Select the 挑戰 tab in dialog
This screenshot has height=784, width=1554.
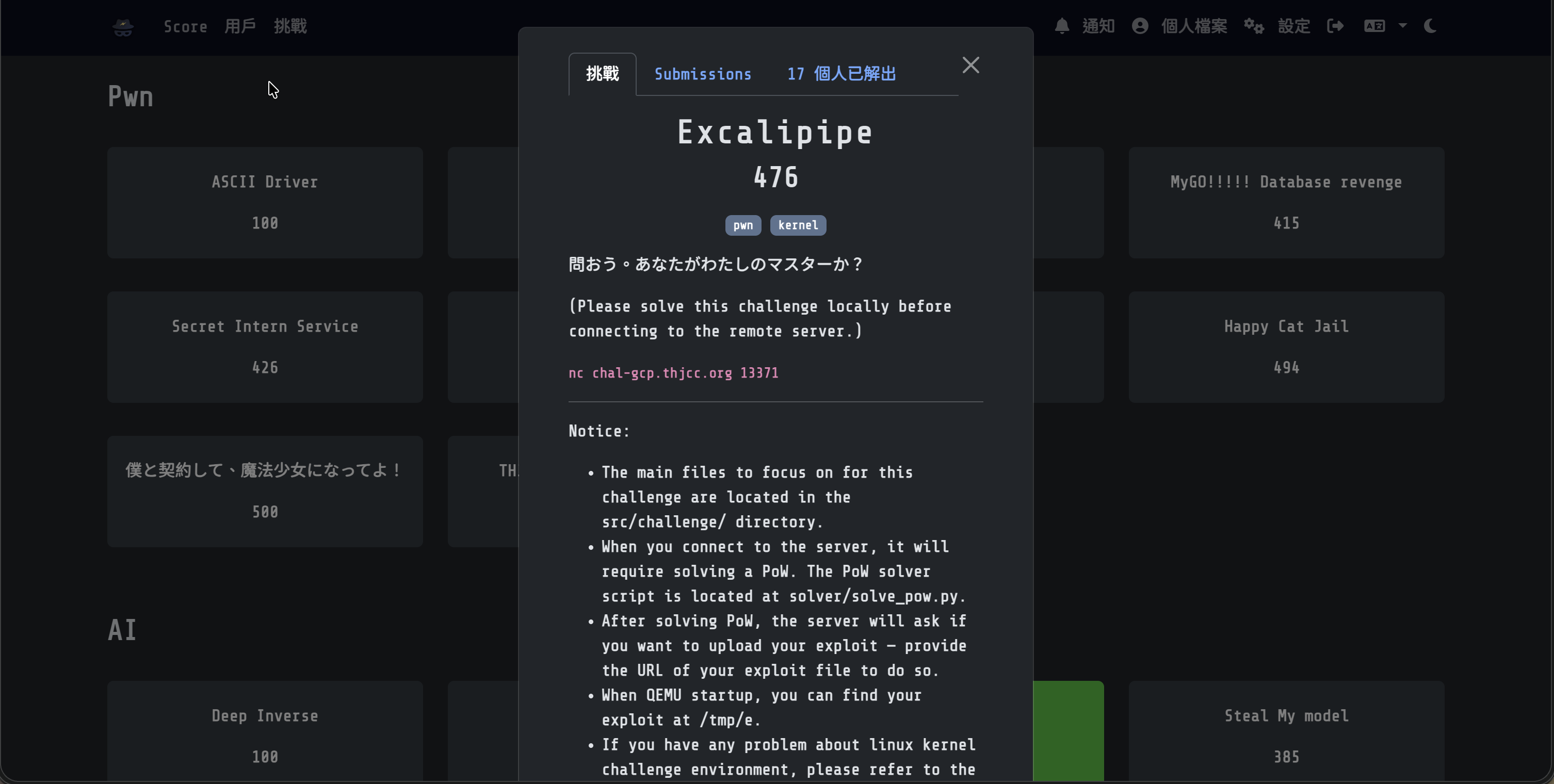coord(602,74)
